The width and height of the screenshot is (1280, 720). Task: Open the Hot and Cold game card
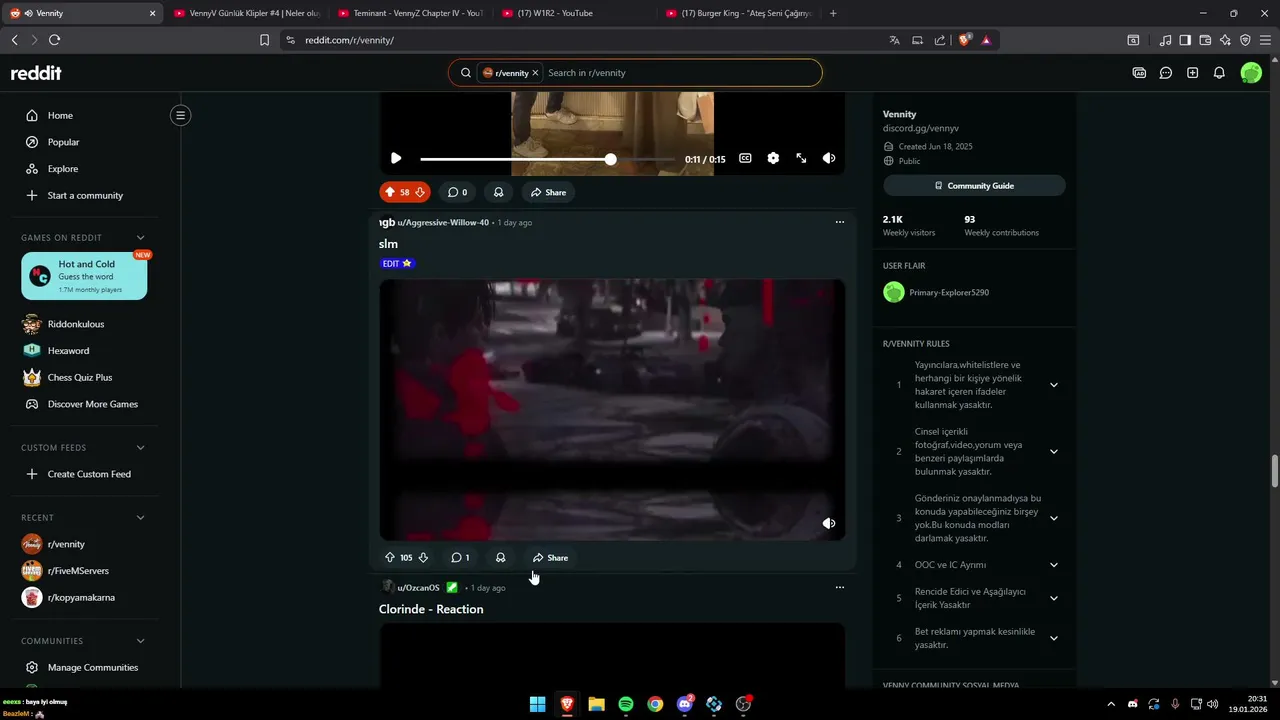click(x=84, y=276)
